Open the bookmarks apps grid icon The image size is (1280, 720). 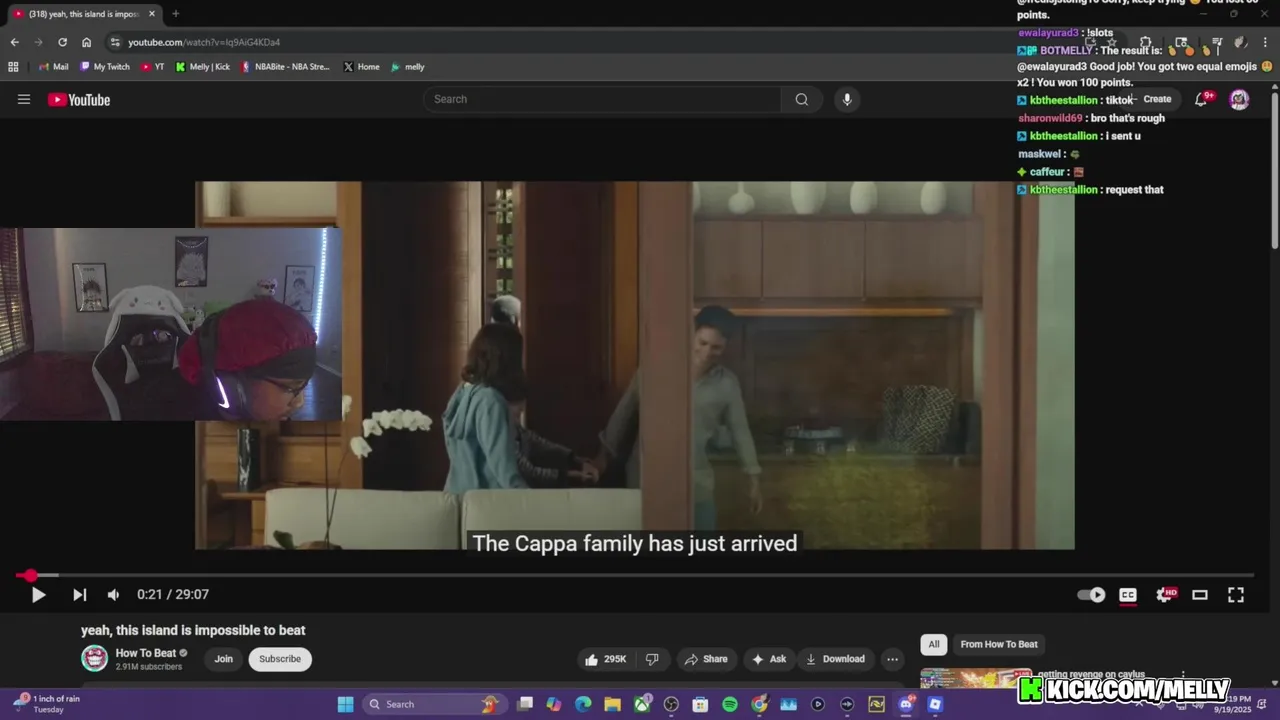pos(13,67)
